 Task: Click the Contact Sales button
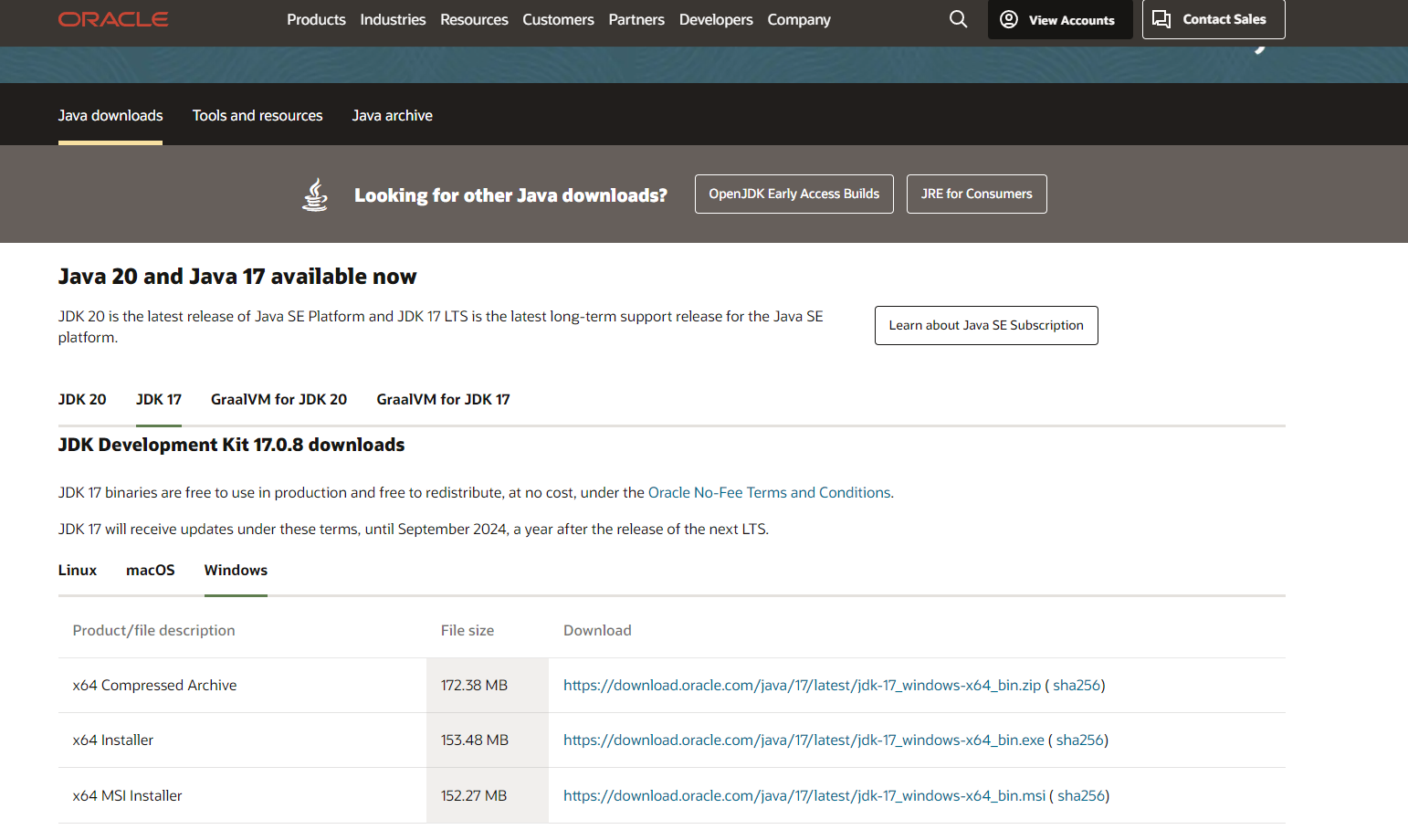(1214, 19)
